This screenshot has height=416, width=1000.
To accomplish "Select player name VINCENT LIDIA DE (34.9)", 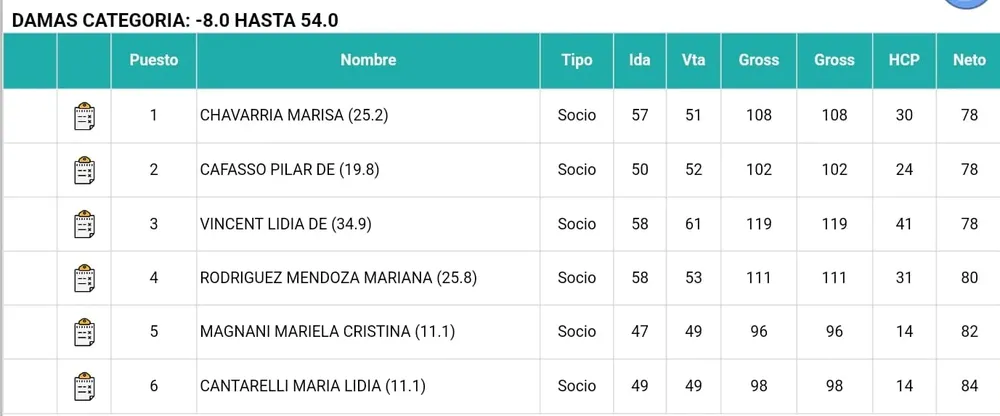I will click(x=286, y=224).
